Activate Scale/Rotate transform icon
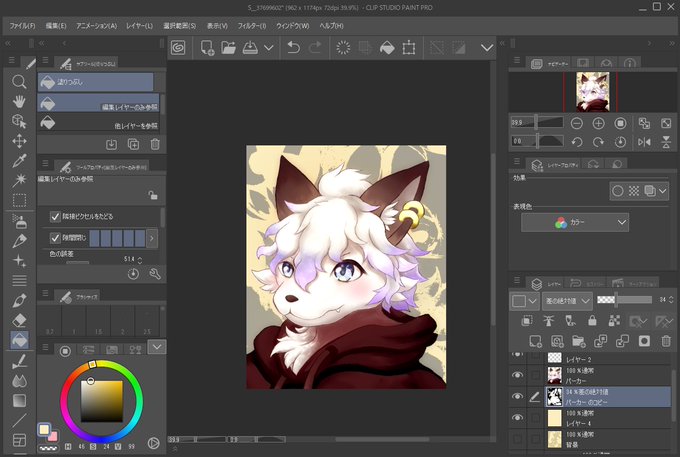This screenshot has width=680, height=457. tap(409, 48)
